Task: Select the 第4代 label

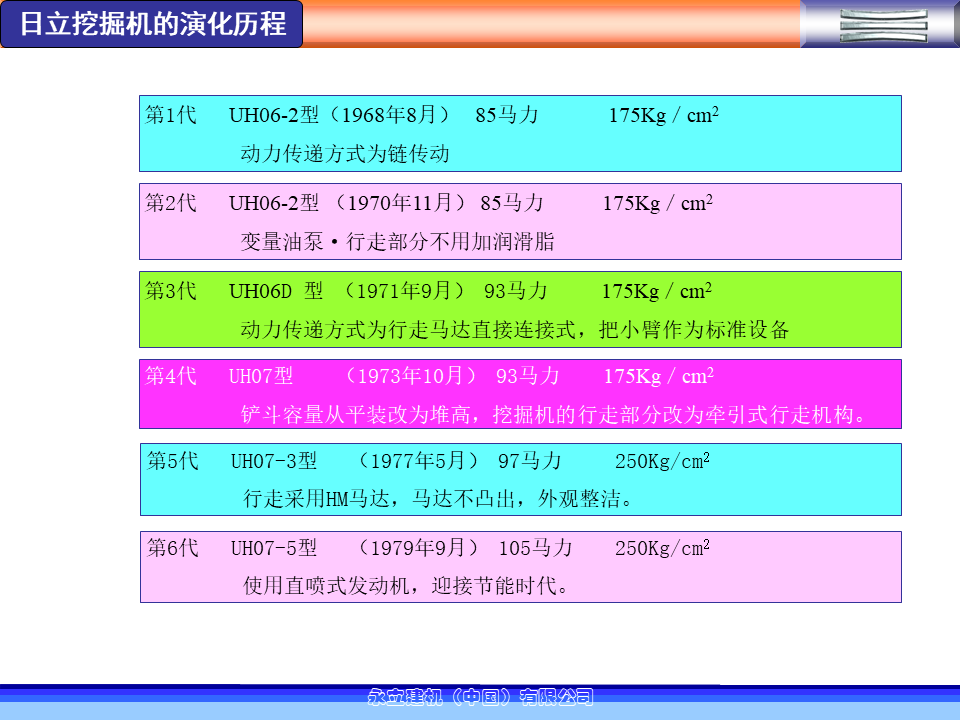Action: coord(171,376)
